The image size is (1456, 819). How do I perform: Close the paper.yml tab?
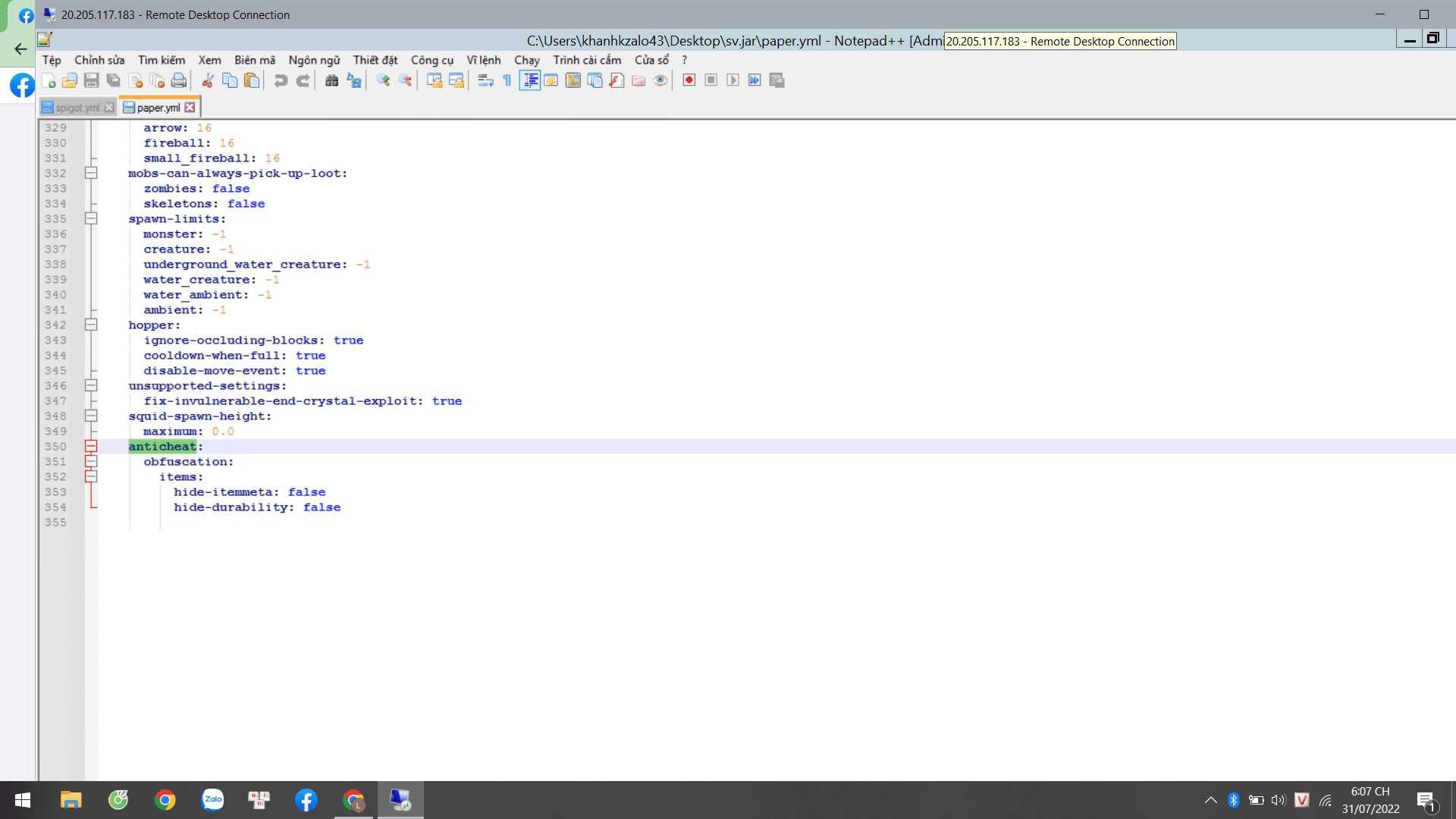pos(190,108)
